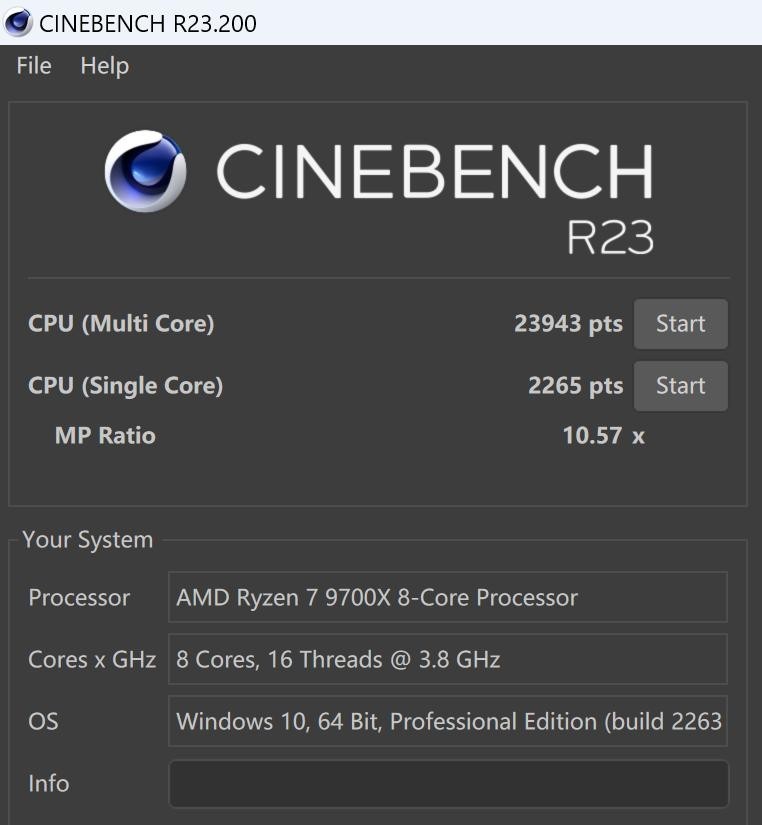
Task: Click the OS field showing Windows 10
Action: [x=448, y=722]
